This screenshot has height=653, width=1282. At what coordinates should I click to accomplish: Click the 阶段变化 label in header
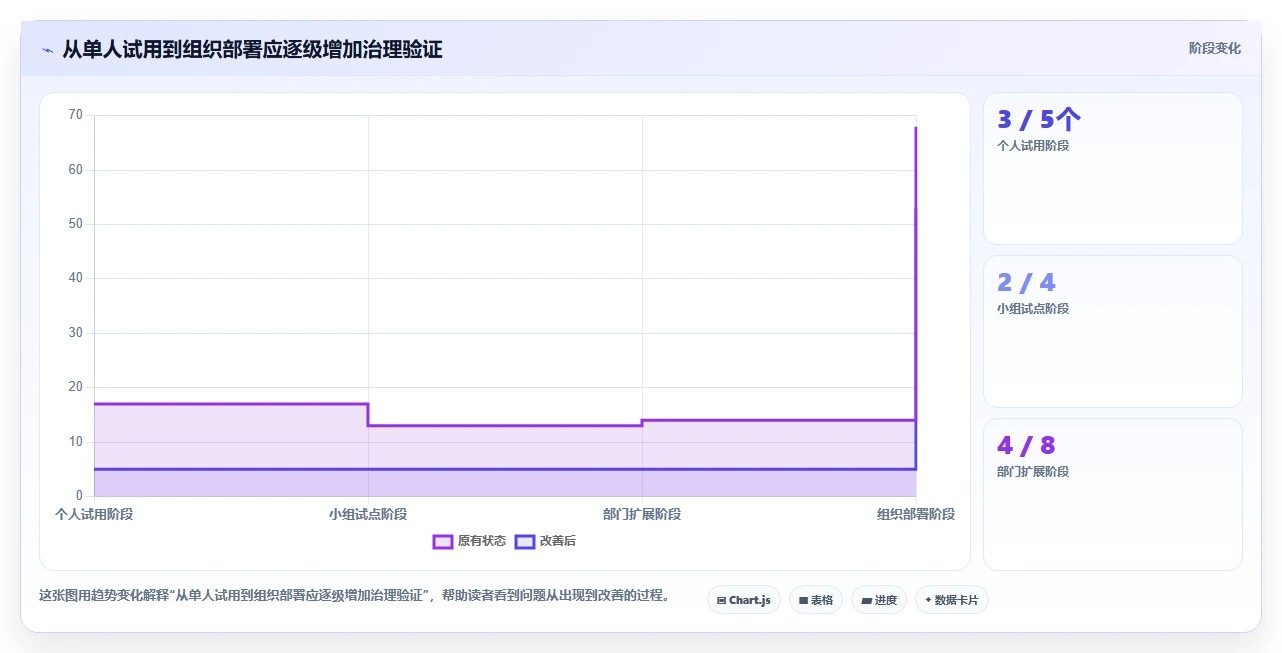1215,48
